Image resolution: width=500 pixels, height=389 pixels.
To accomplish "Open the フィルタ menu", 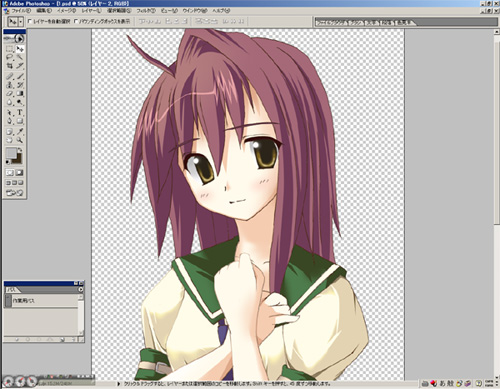I will pyautogui.click(x=146, y=11).
